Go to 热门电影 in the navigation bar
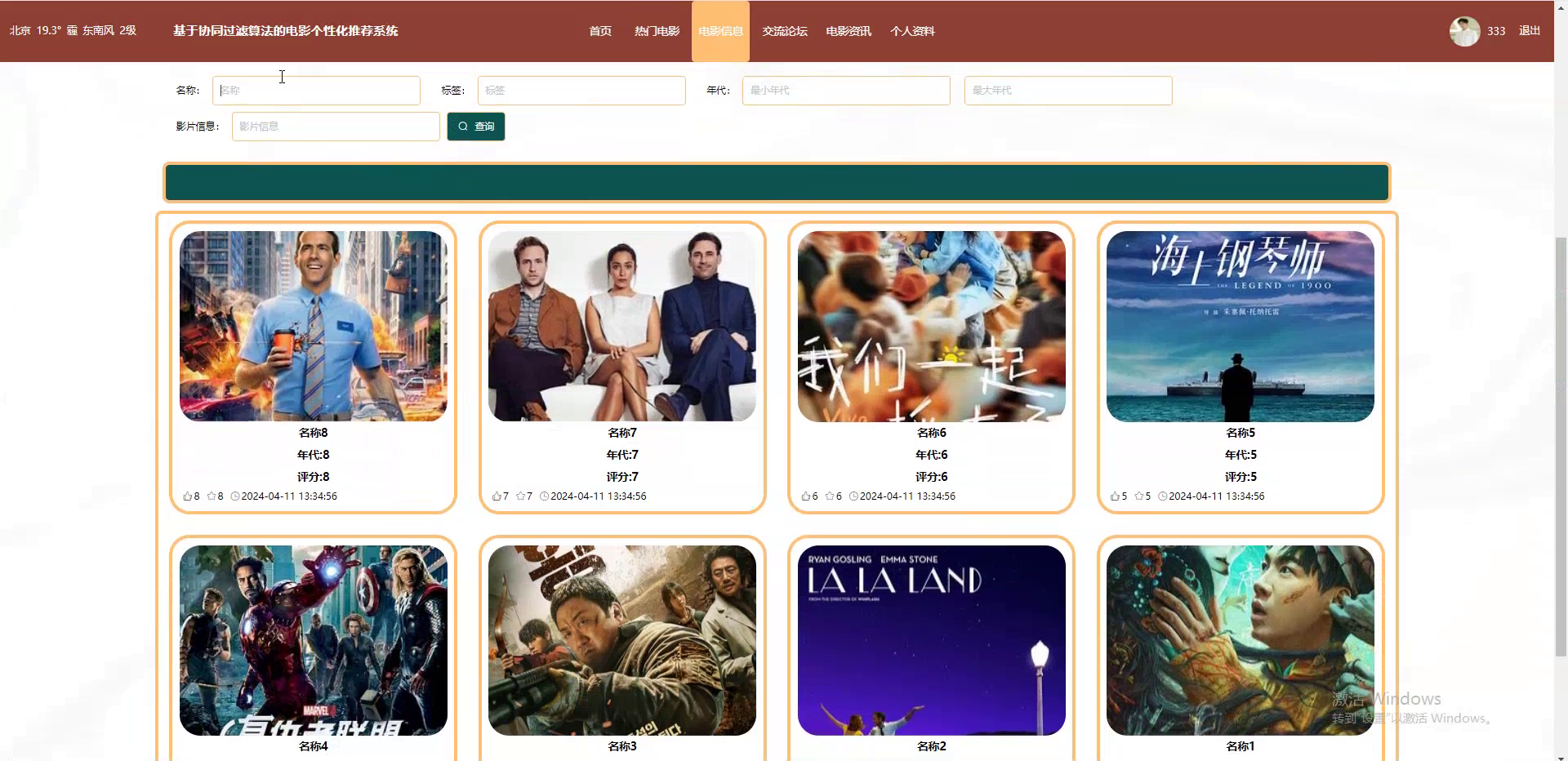The image size is (1568, 761). click(657, 31)
